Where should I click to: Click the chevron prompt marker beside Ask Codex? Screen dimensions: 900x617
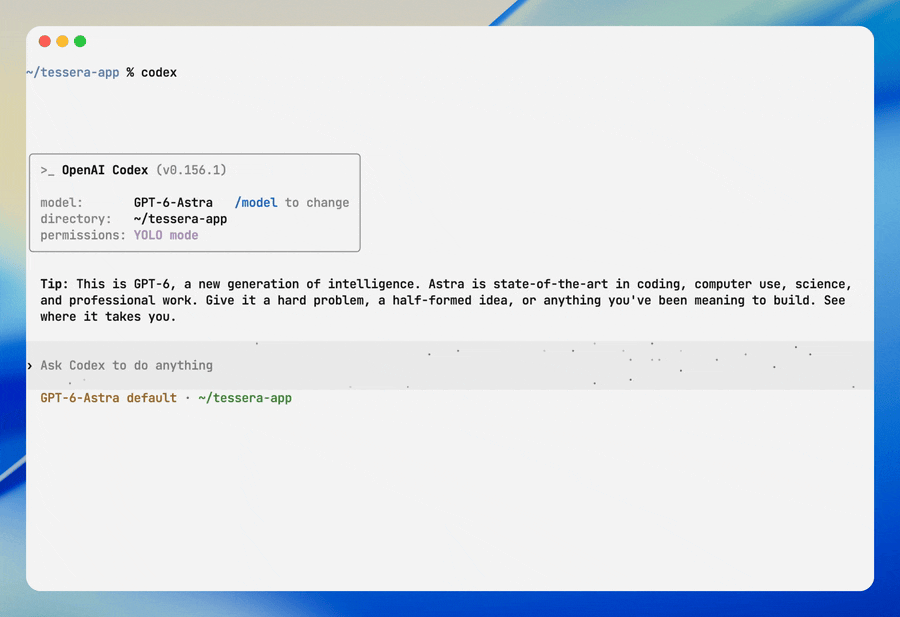pos(30,366)
